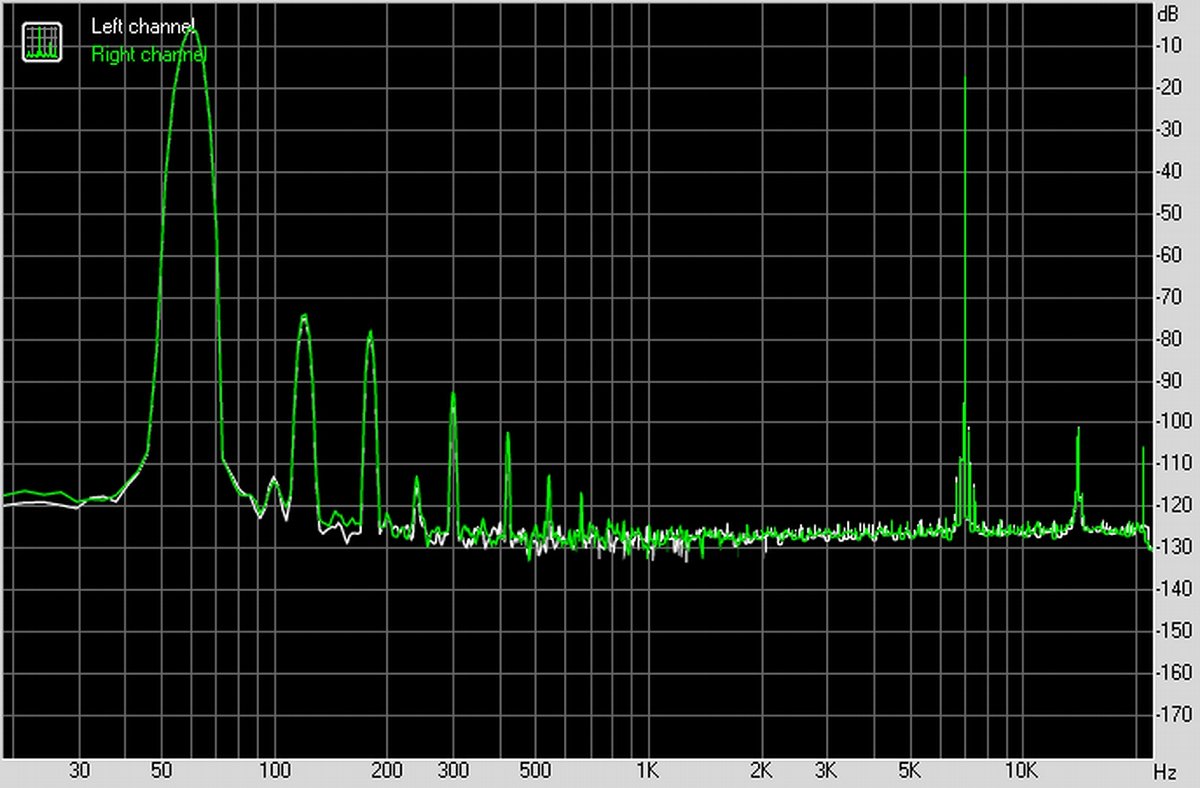Image resolution: width=1200 pixels, height=788 pixels.
Task: Click the -40 dB level label
Action: [x=1169, y=171]
